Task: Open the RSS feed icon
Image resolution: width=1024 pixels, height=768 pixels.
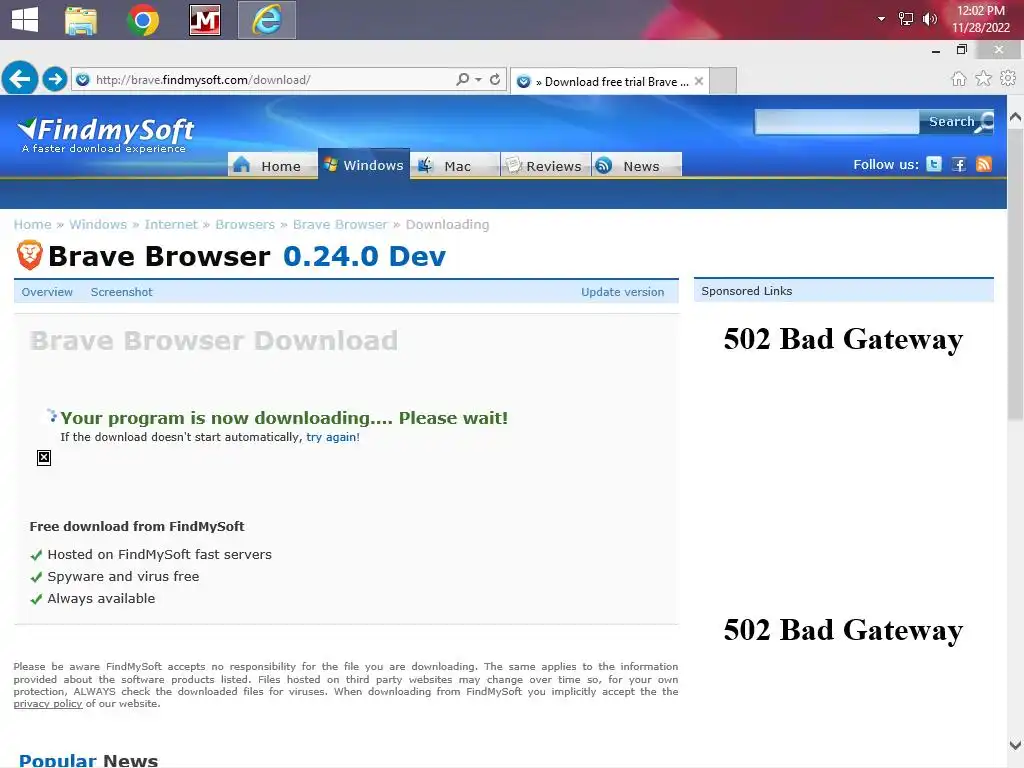Action: [984, 164]
